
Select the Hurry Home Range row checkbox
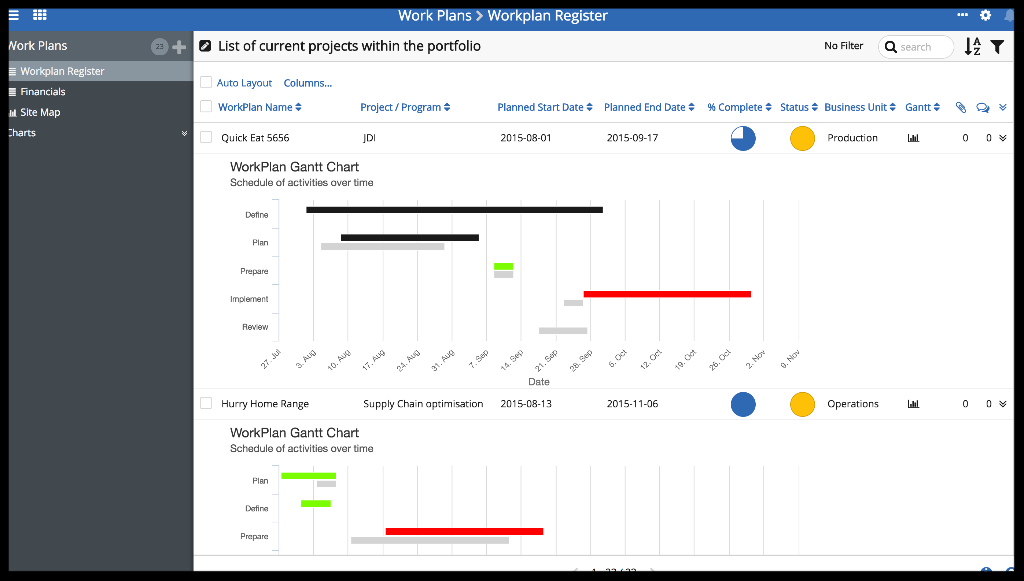(206, 403)
